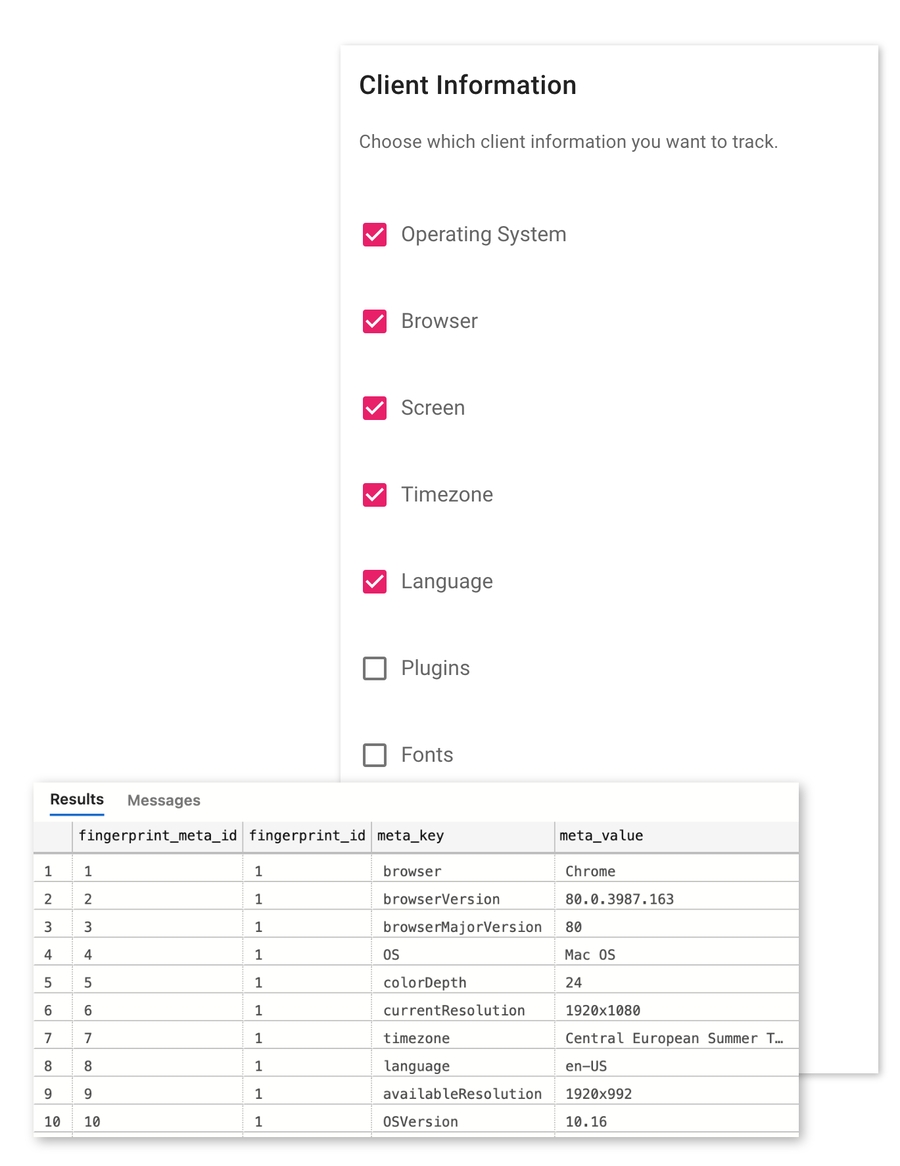Disable Timezone tracking

coord(374,494)
